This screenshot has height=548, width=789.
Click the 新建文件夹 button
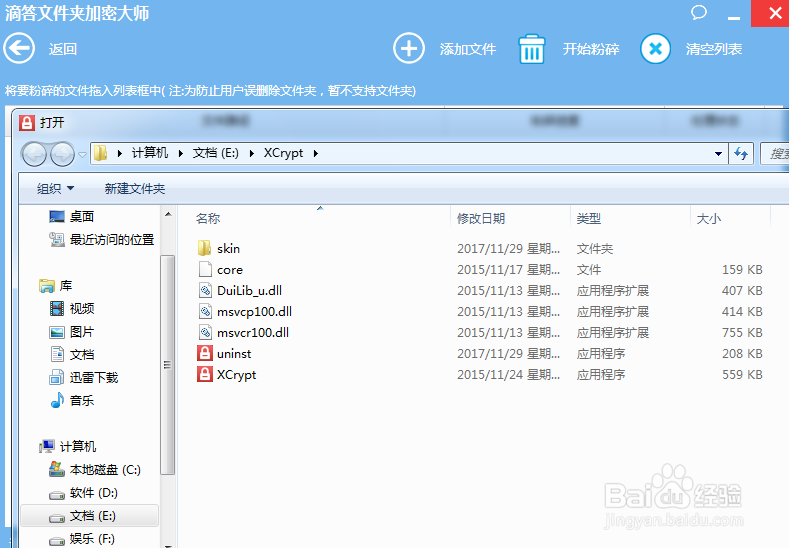click(135, 189)
